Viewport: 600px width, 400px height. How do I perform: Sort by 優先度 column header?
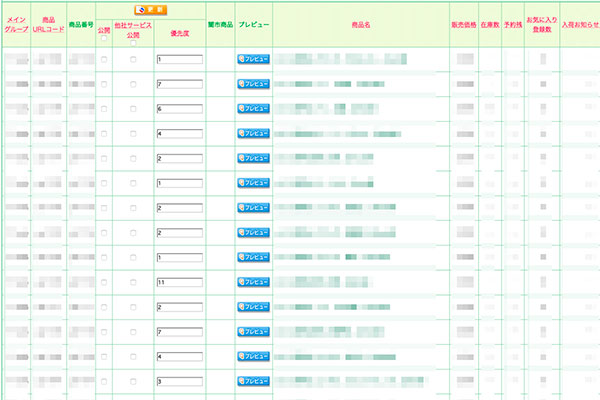tap(179, 34)
